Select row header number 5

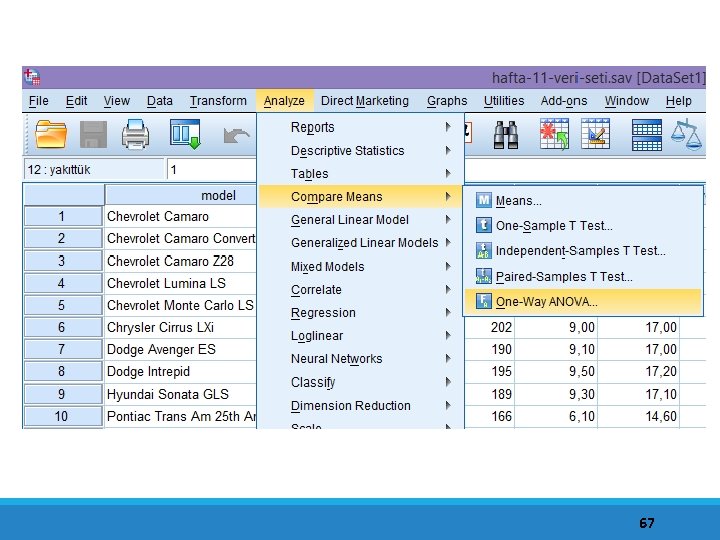pos(63,305)
